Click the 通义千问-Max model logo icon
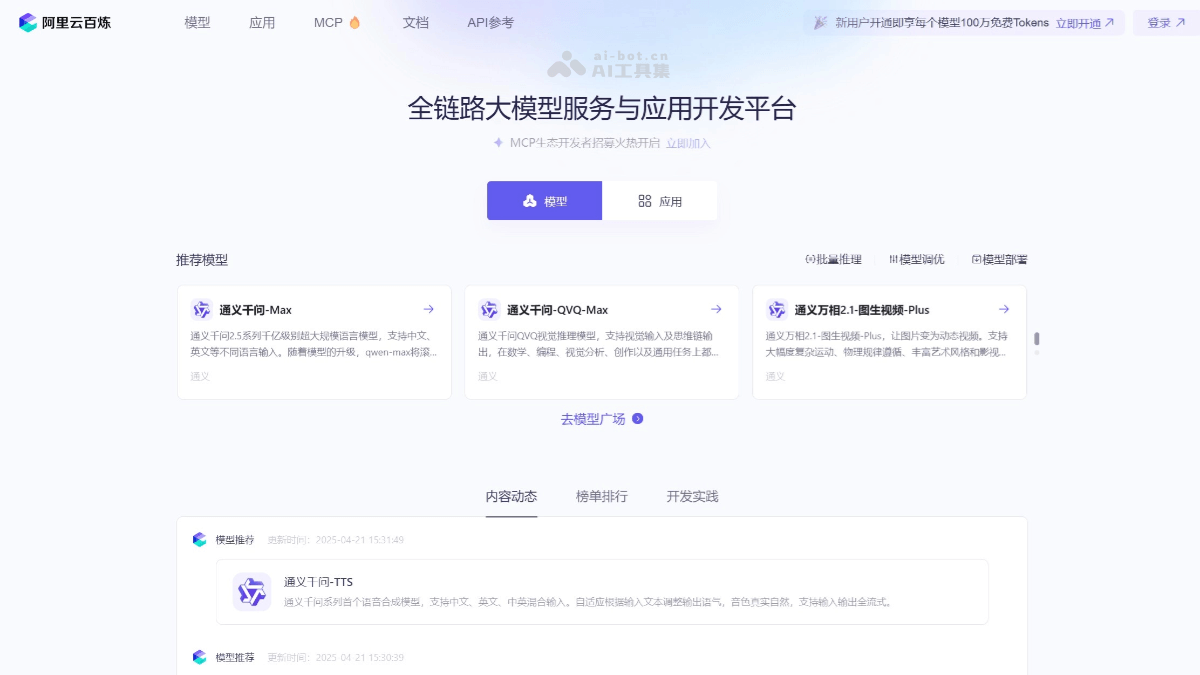The height and width of the screenshot is (675, 1200). click(x=202, y=309)
